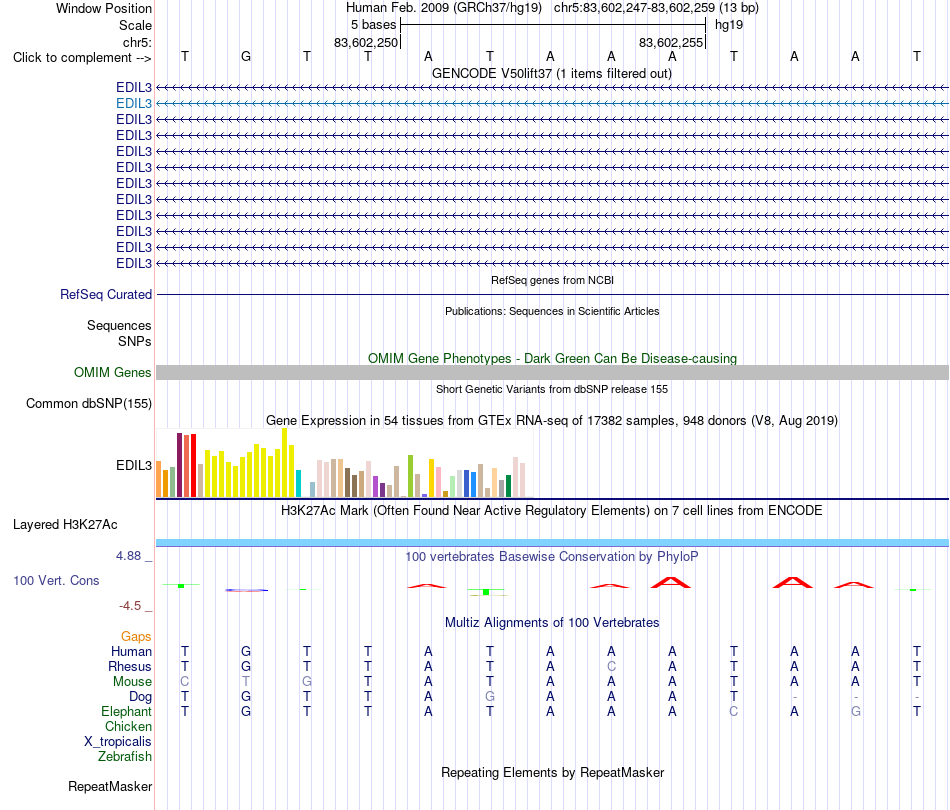Click the tallest yellow GTEx expression bar

coord(284,463)
